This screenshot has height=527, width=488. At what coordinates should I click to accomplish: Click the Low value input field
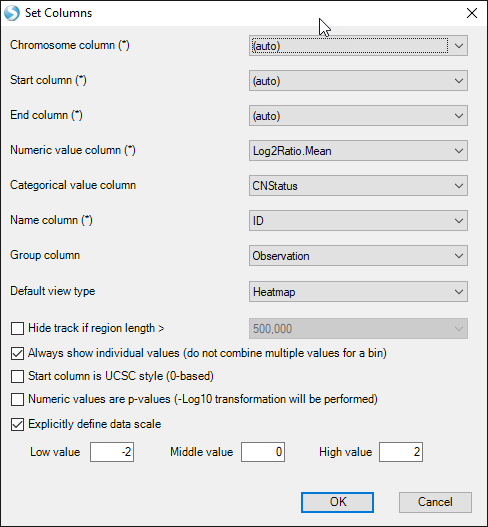(112, 452)
